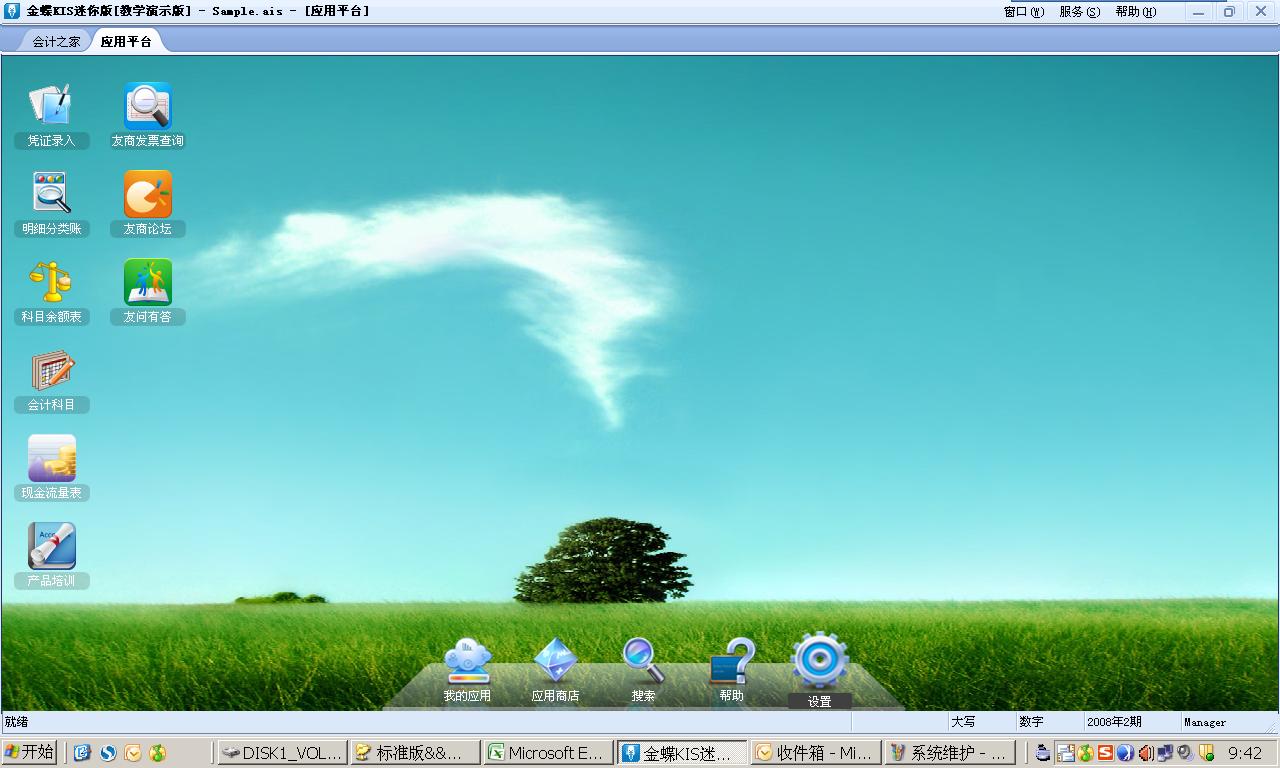Click the 金蝶KIS迷你版 taskbar button
This screenshot has width=1280, height=768.
pos(682,753)
